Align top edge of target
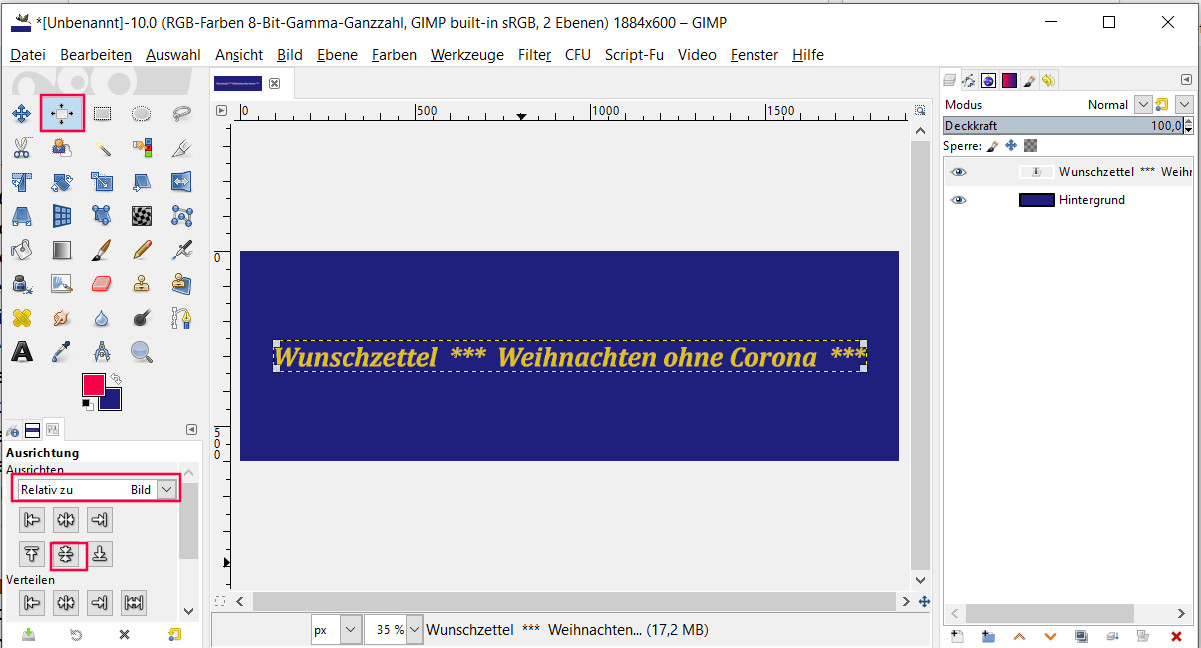The width and height of the screenshot is (1201, 648). 33,554
